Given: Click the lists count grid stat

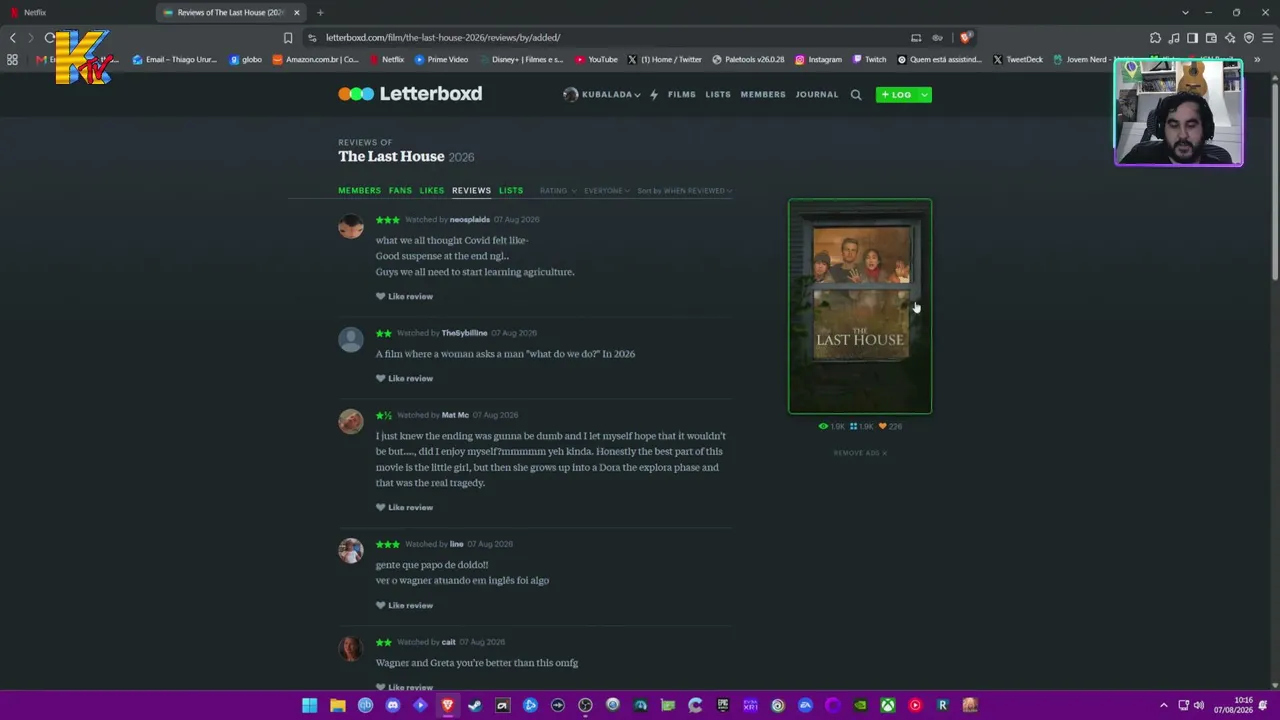Looking at the screenshot, I should click(x=861, y=426).
